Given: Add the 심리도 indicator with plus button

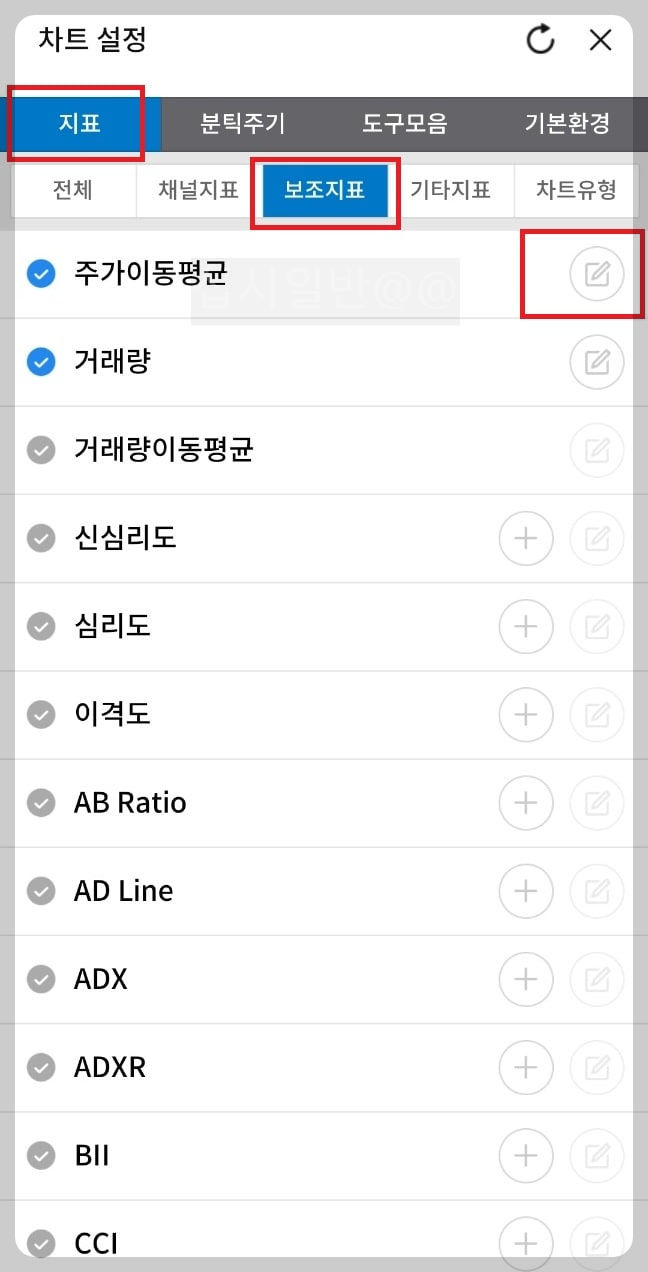Looking at the screenshot, I should [x=526, y=627].
